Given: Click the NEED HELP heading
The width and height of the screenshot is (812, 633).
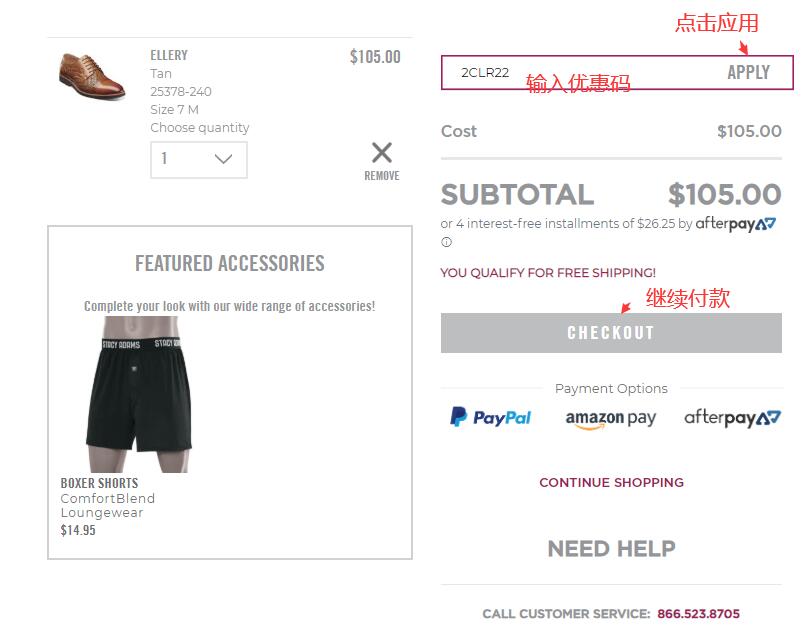Looking at the screenshot, I should click(x=611, y=549).
